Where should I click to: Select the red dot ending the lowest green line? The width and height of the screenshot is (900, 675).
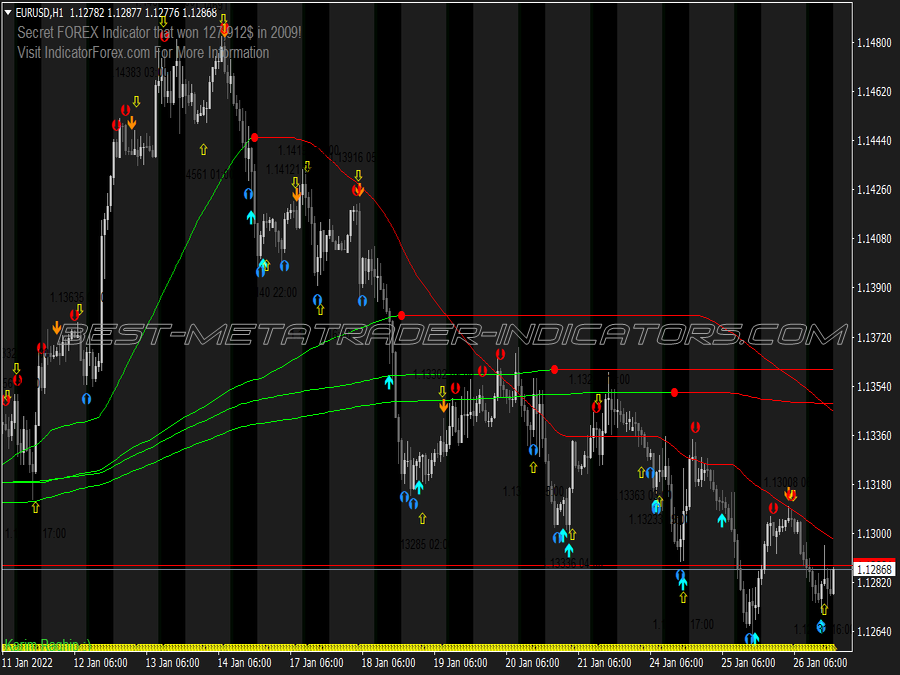[x=674, y=393]
